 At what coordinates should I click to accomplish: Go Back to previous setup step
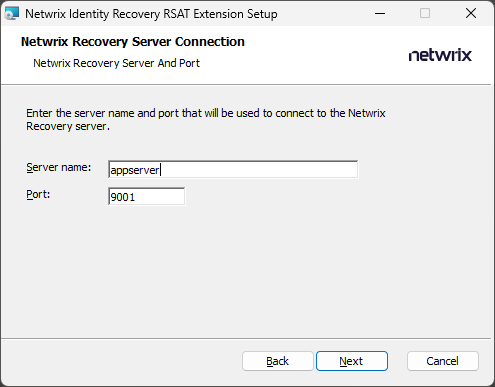pos(278,361)
